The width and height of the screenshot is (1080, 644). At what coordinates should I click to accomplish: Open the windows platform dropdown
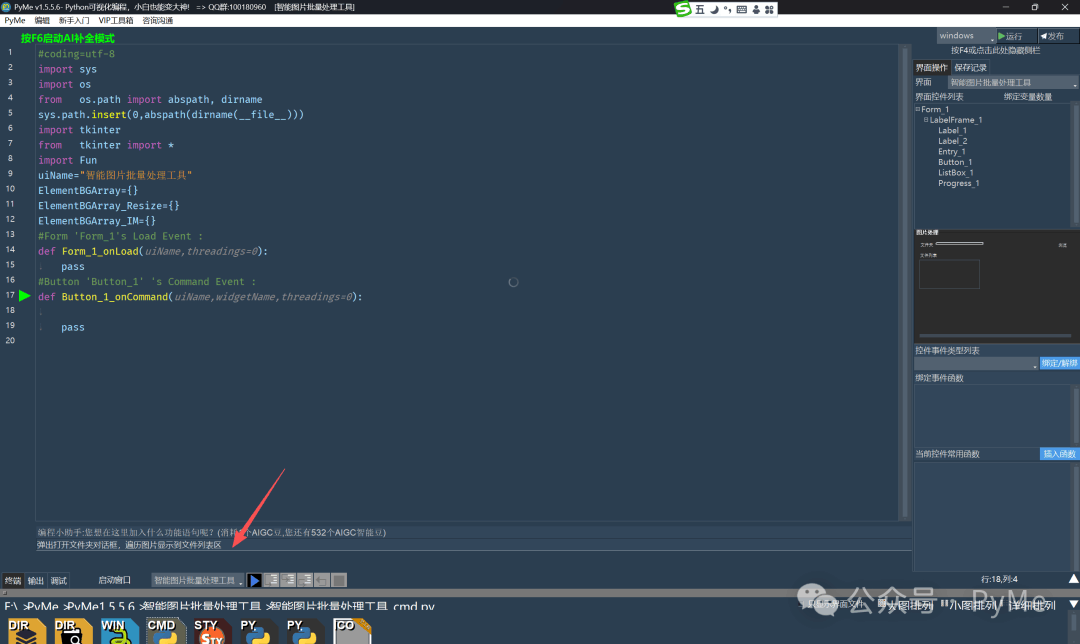click(966, 36)
